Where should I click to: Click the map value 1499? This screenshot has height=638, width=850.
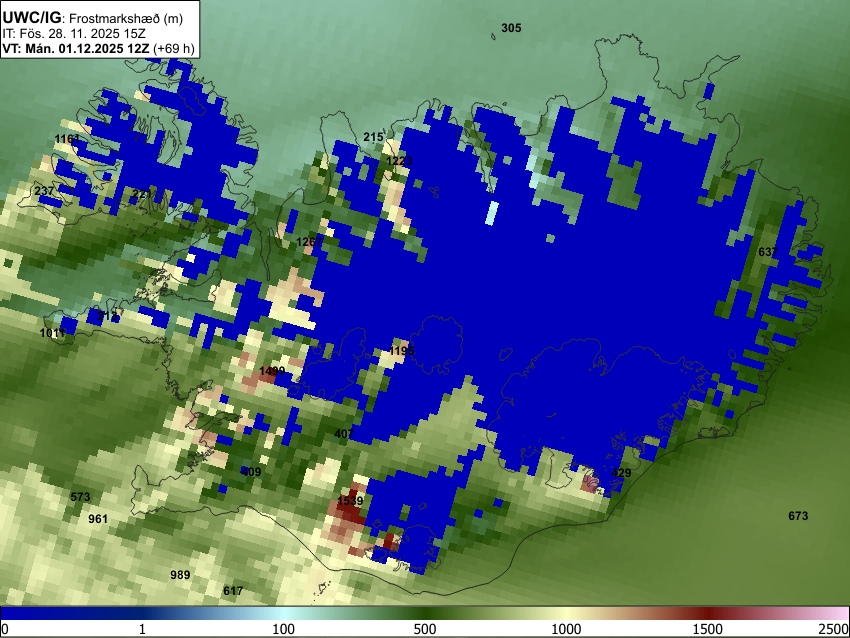click(272, 371)
